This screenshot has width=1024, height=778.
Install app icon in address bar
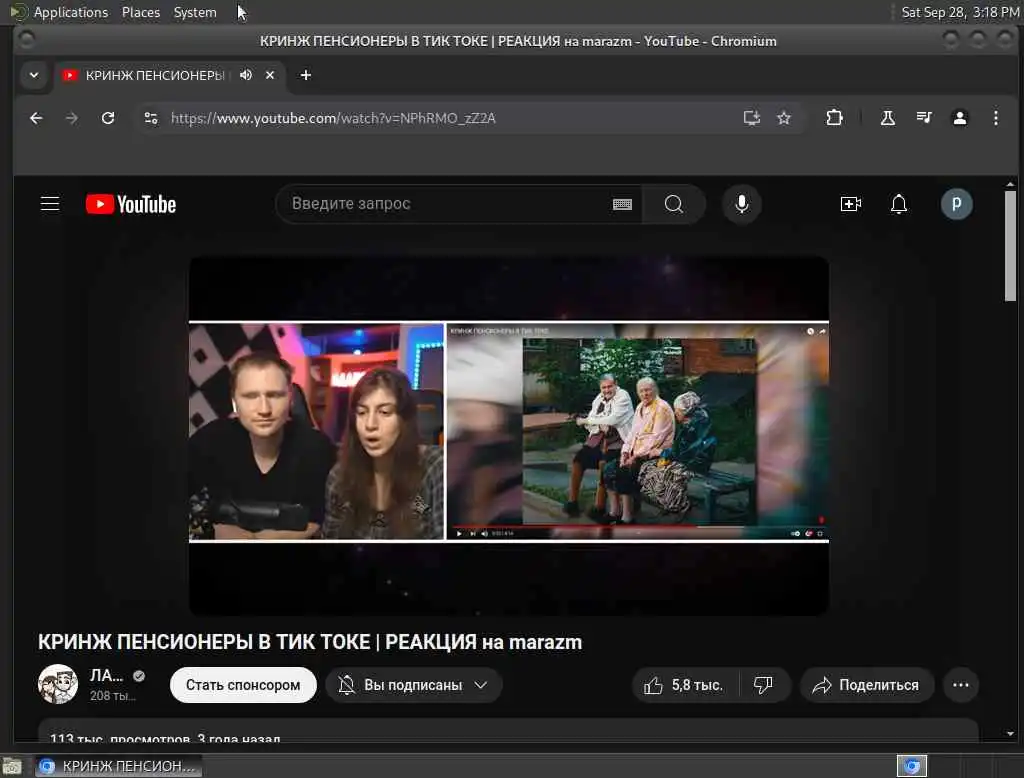click(752, 118)
